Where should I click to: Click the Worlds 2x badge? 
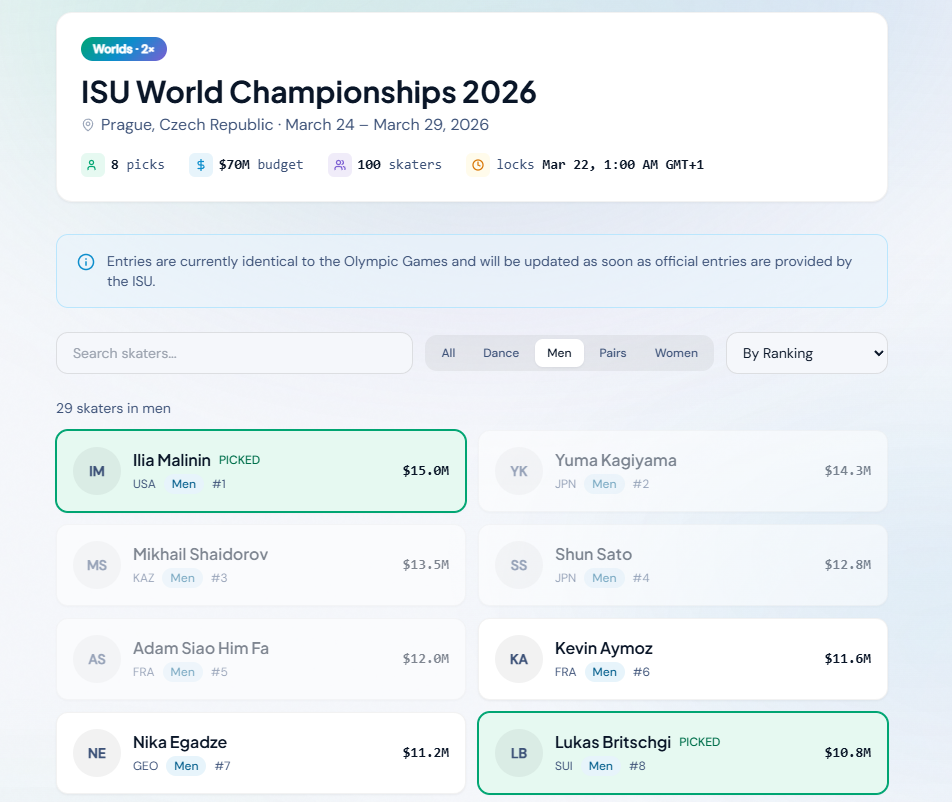[x=124, y=49]
